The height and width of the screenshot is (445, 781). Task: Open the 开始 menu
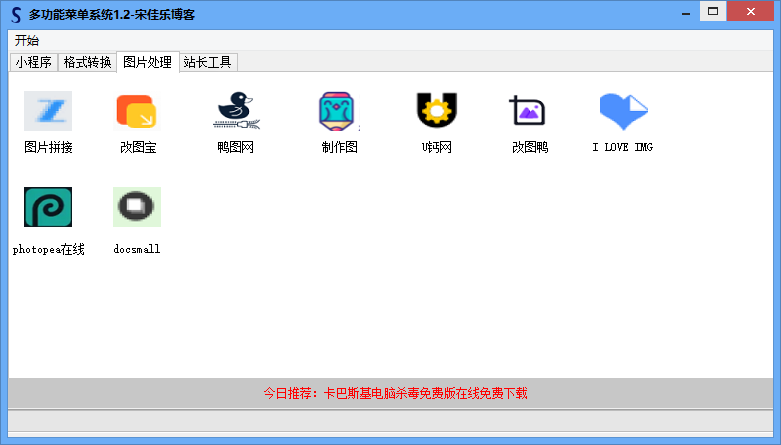tap(27, 40)
